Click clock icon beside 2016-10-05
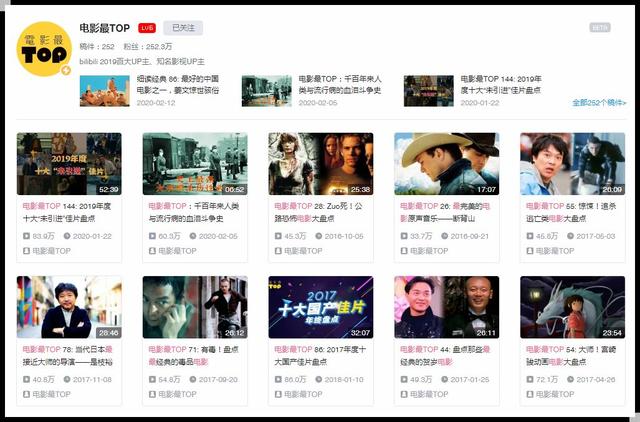Image resolution: width=640 pixels, height=422 pixels. 319,236
